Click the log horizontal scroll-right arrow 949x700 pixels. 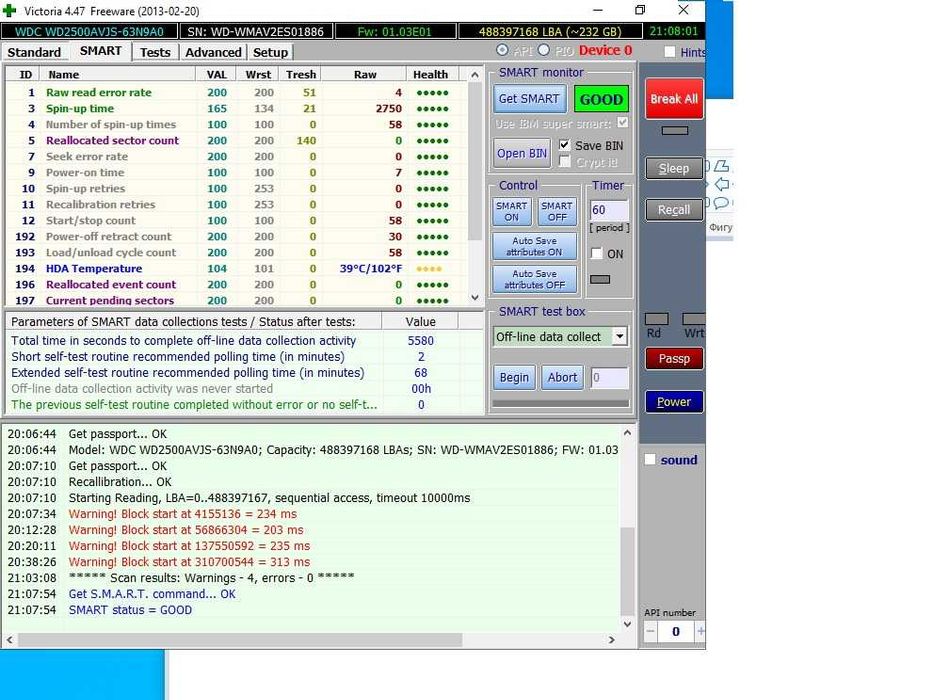[612, 639]
